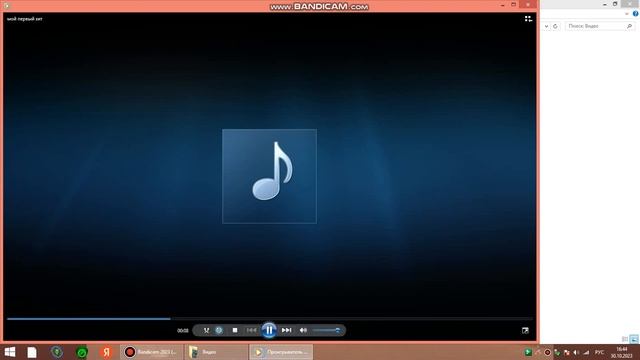Expand the Explorer address history dropdown
This screenshot has width=640, height=360.
(x=546, y=26)
